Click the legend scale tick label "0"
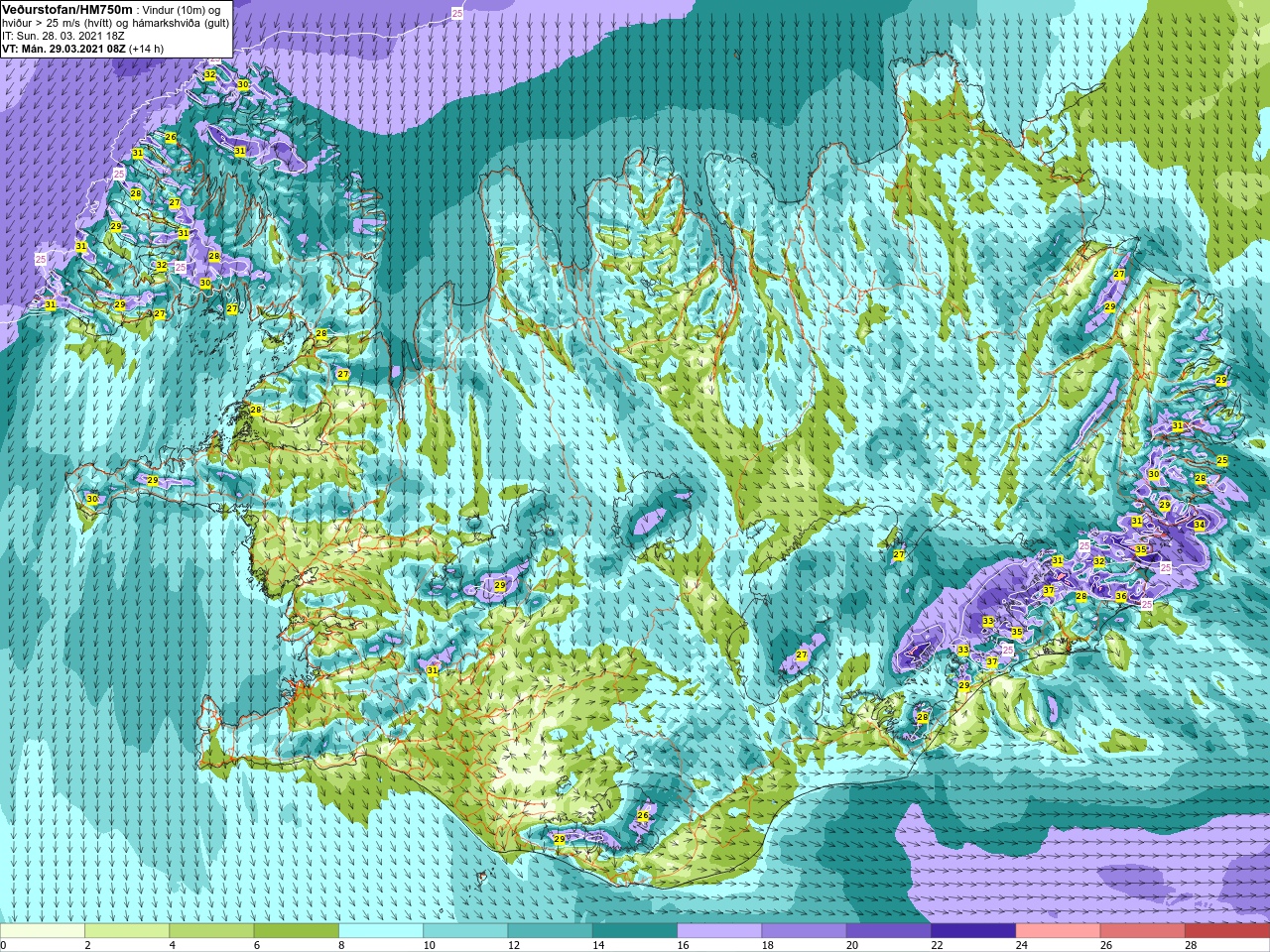Viewport: 1270px width, 952px height. click(x=3, y=945)
